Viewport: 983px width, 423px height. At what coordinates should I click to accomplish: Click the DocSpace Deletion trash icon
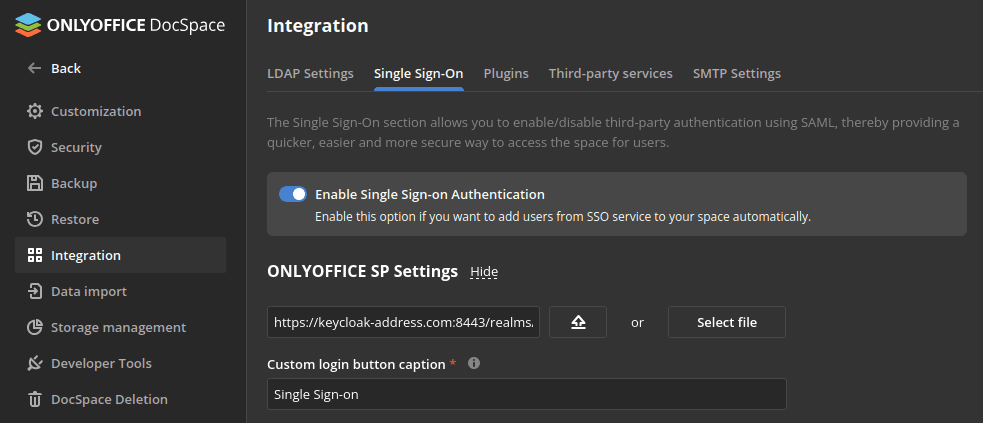tap(34, 399)
